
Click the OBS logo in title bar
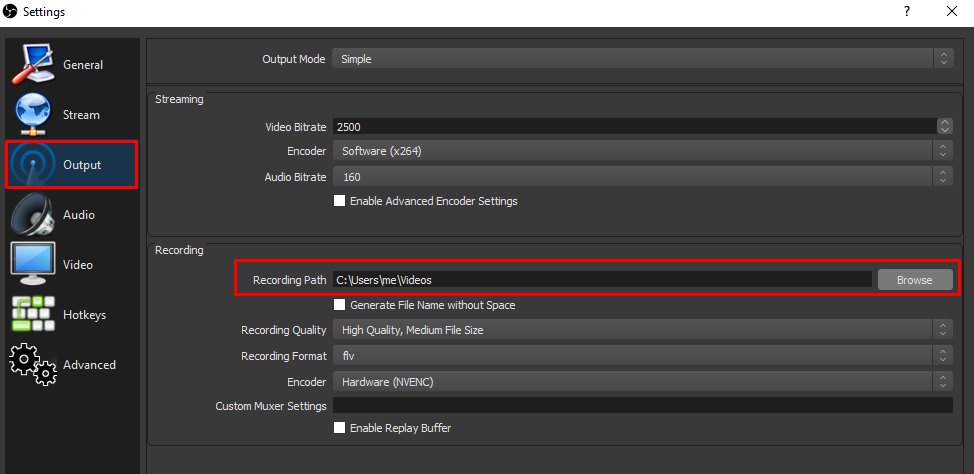click(11, 11)
